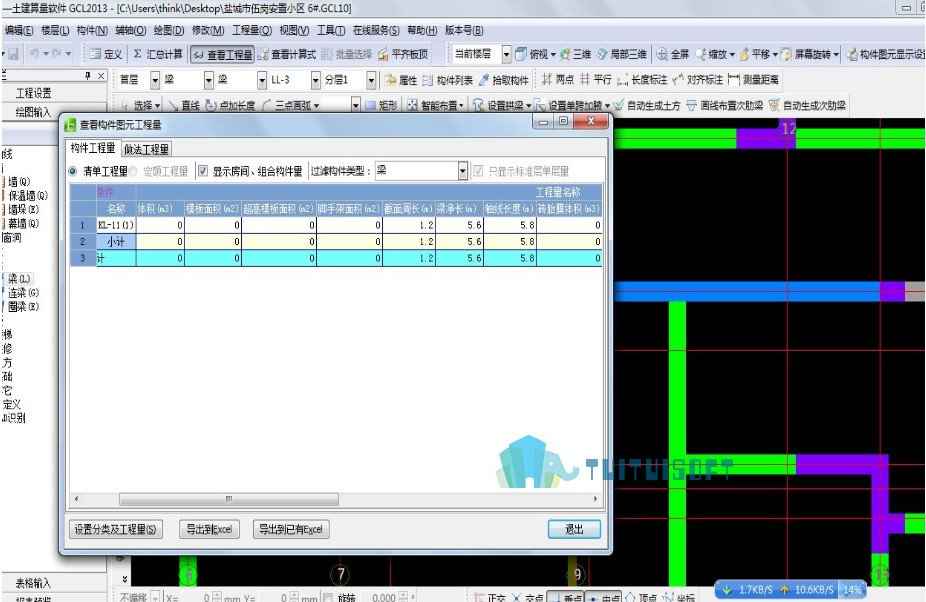926x602 pixels.
Task: Toggle 显示房间、组合构件量 checkbox
Action: [203, 171]
